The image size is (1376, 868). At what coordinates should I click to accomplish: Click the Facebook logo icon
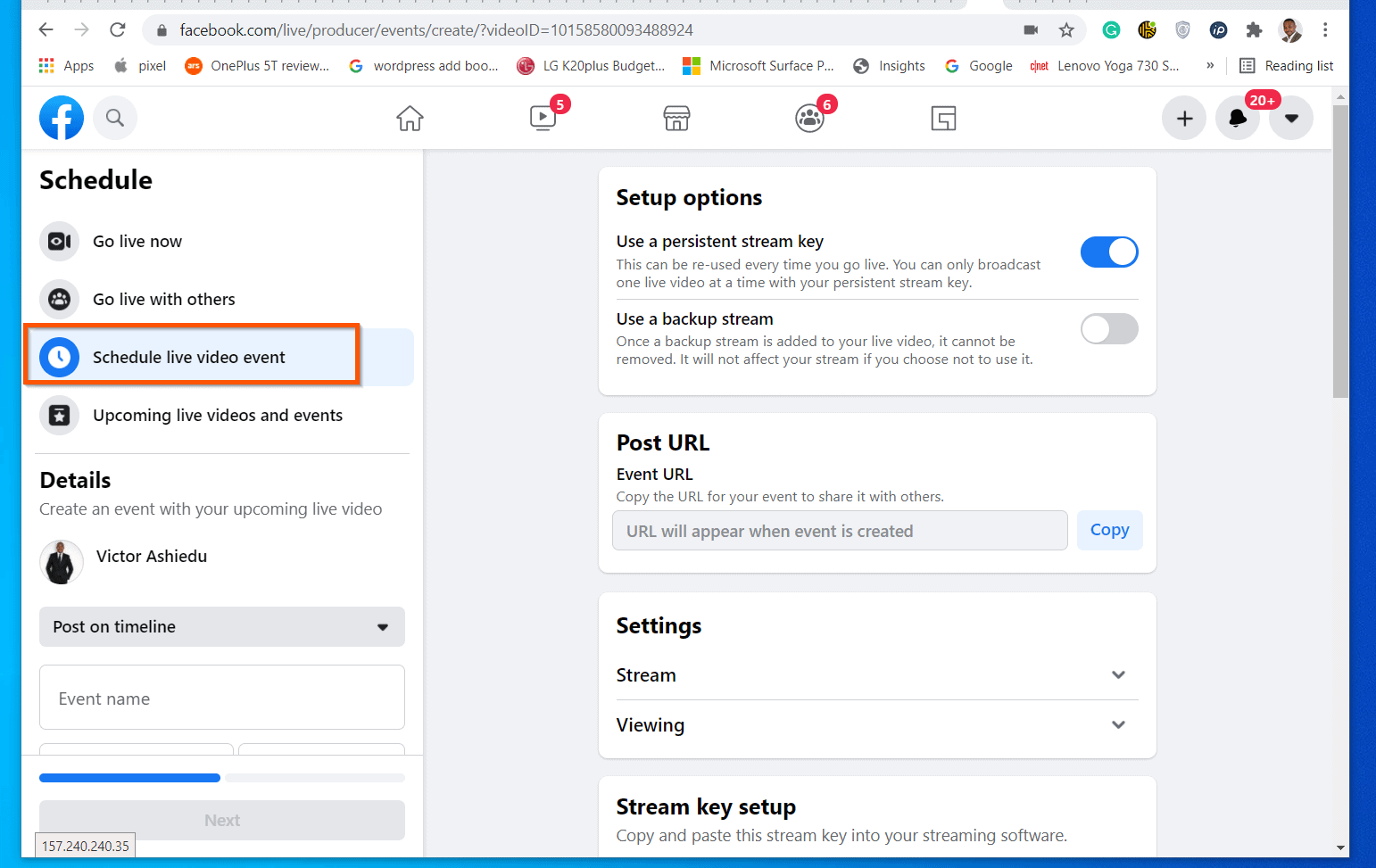pyautogui.click(x=62, y=118)
